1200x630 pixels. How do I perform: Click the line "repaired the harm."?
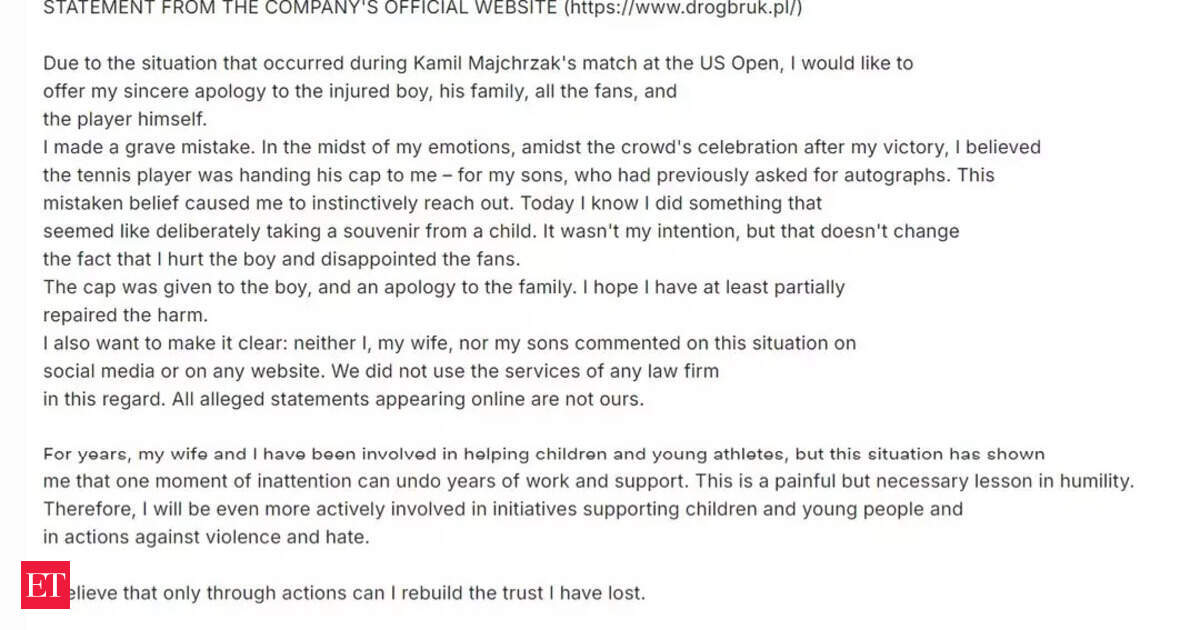pyautogui.click(x=125, y=315)
